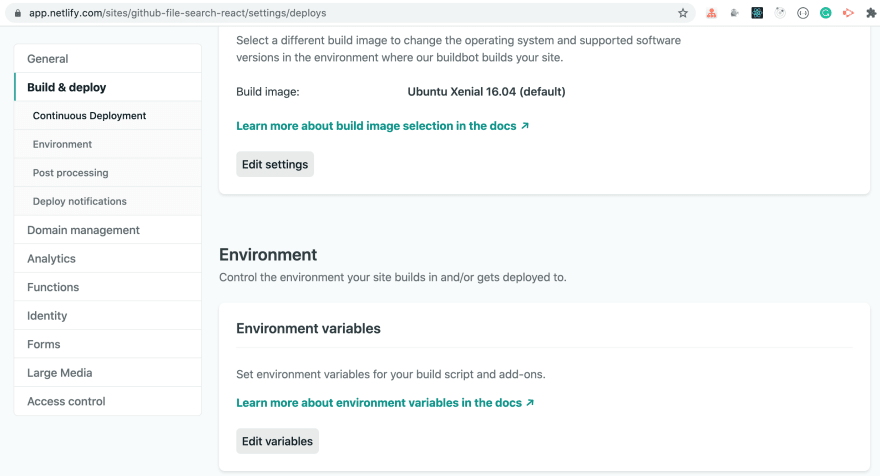The image size is (880, 476).
Task: Jump to the Environment subsection
Action: [108, 144]
